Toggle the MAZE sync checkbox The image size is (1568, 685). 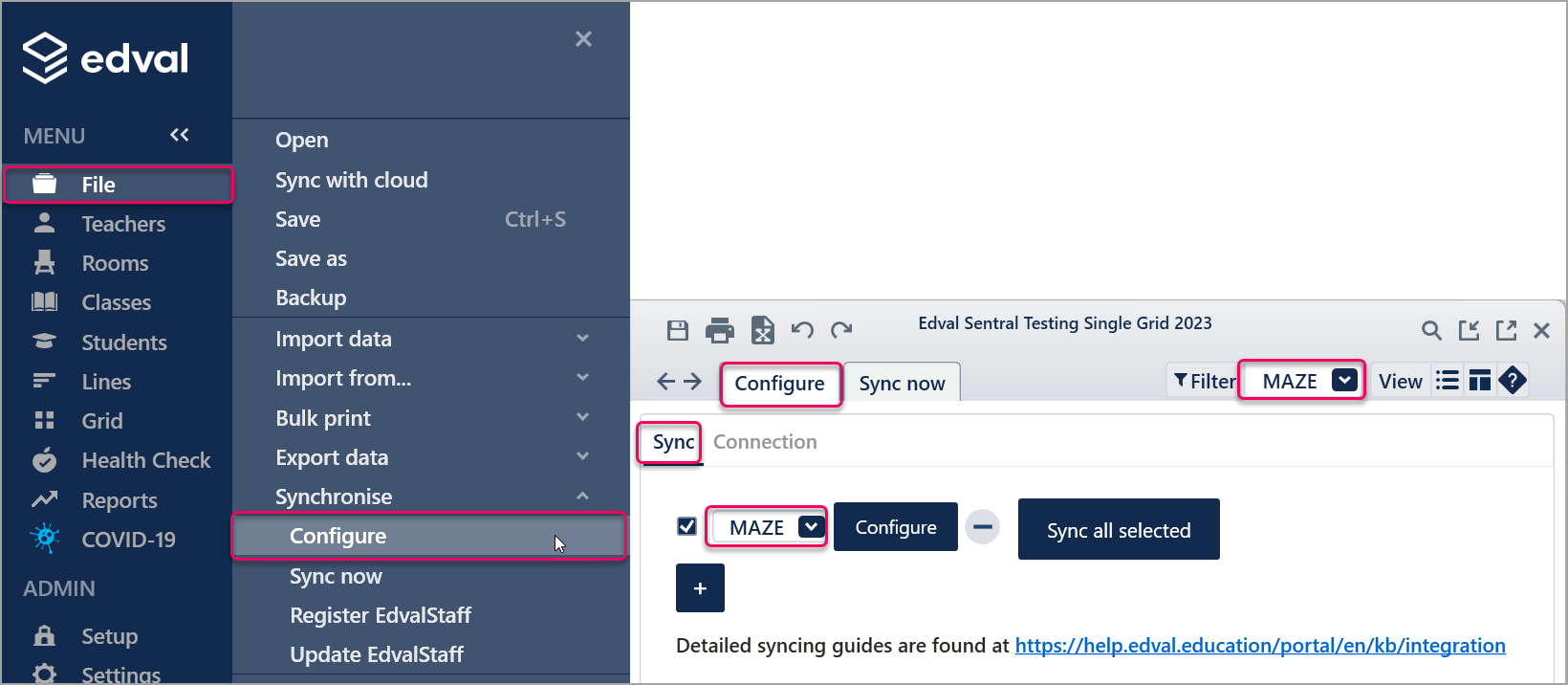point(686,526)
